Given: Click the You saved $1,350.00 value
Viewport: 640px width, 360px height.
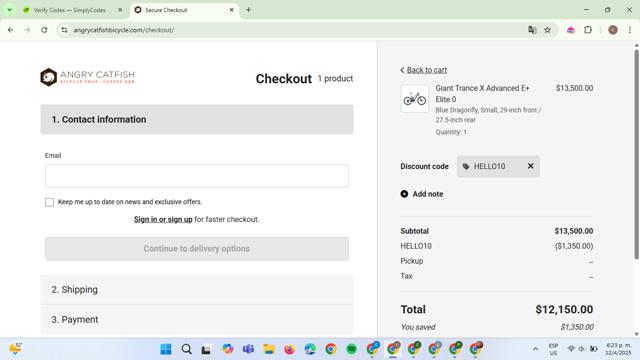Looking at the screenshot, I should [577, 327].
